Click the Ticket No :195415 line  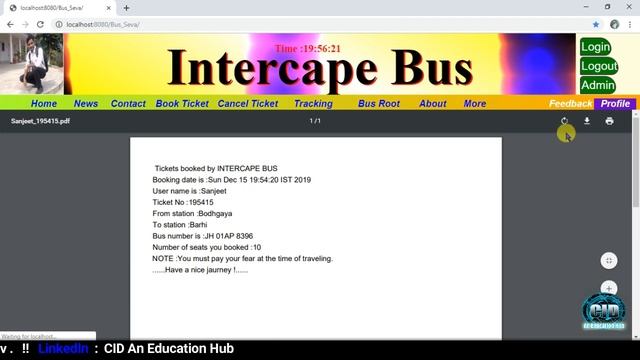pyautogui.click(x=183, y=202)
